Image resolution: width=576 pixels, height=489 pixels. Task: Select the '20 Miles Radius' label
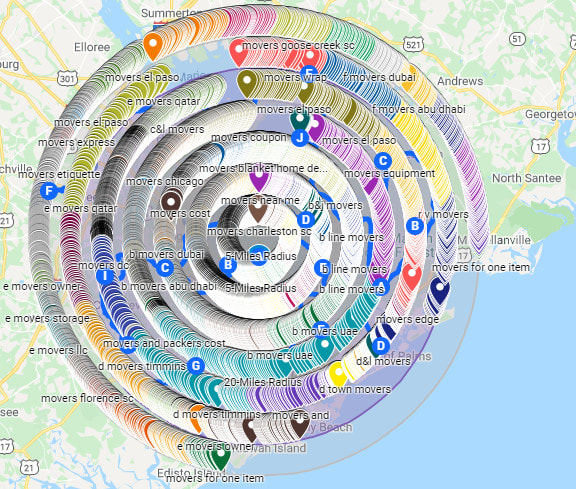tap(263, 382)
